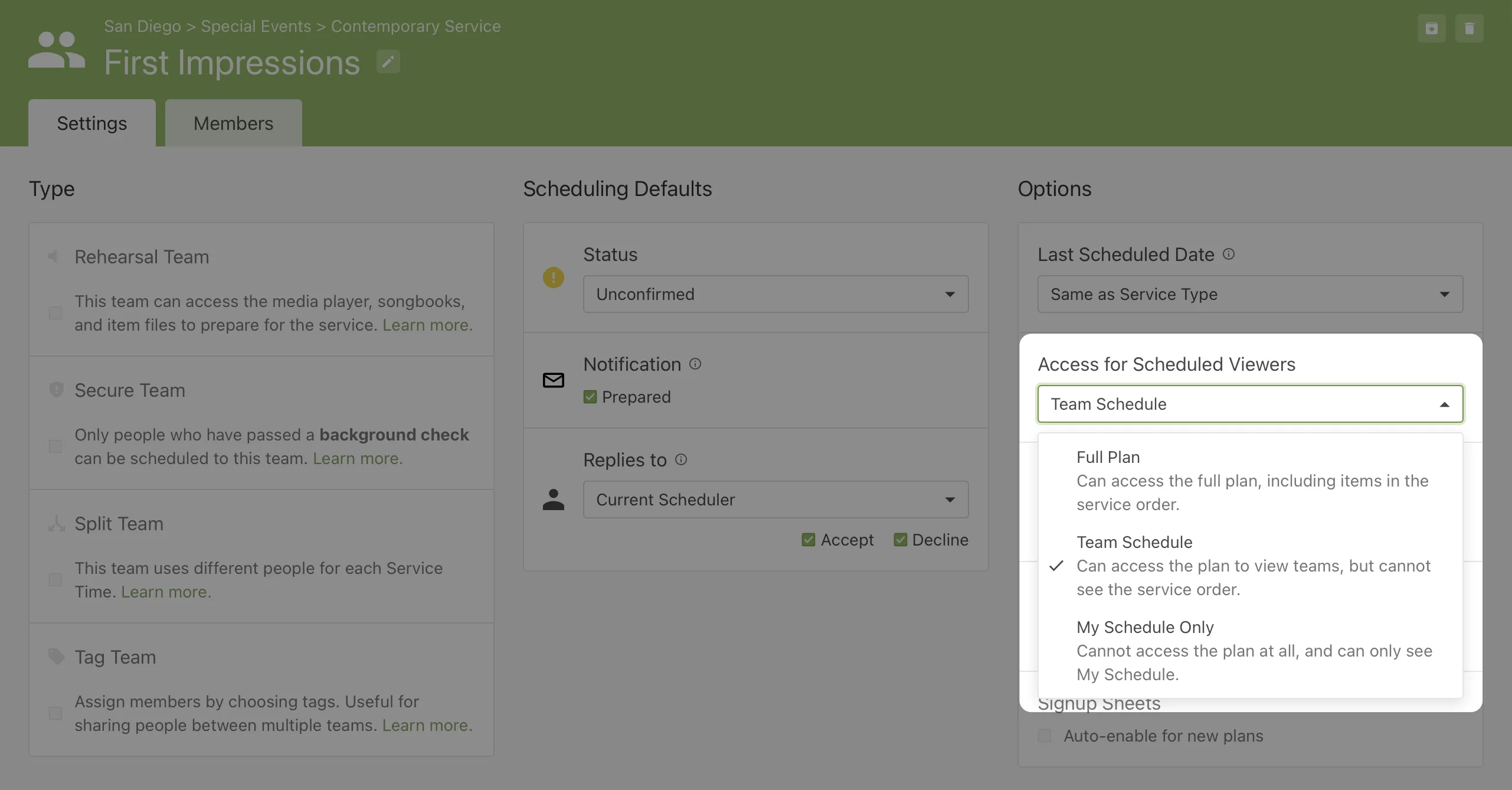Click the team members icon in the header
Screen dimensions: 1512x790
(56, 50)
